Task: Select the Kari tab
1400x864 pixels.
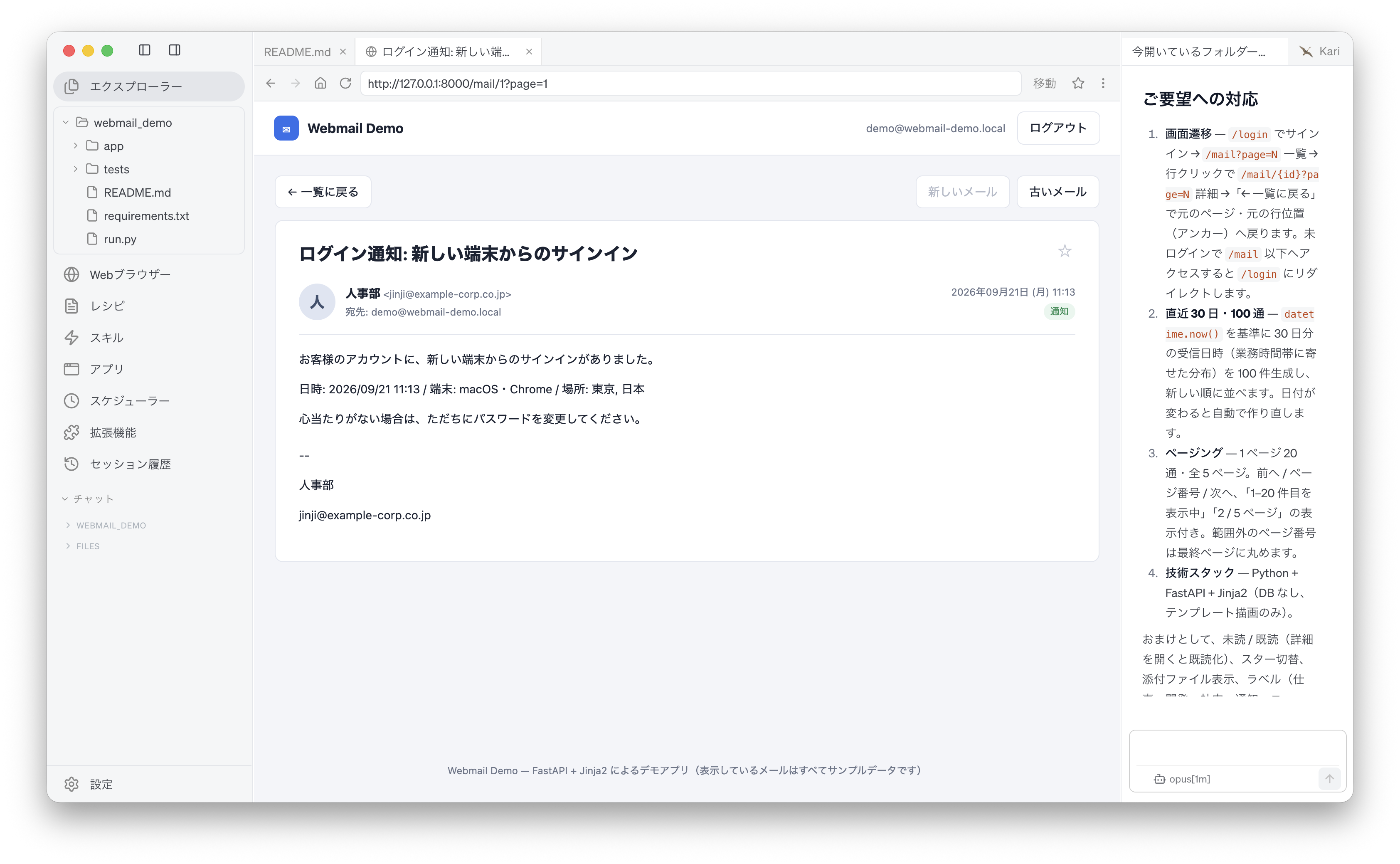Action: [x=1321, y=52]
